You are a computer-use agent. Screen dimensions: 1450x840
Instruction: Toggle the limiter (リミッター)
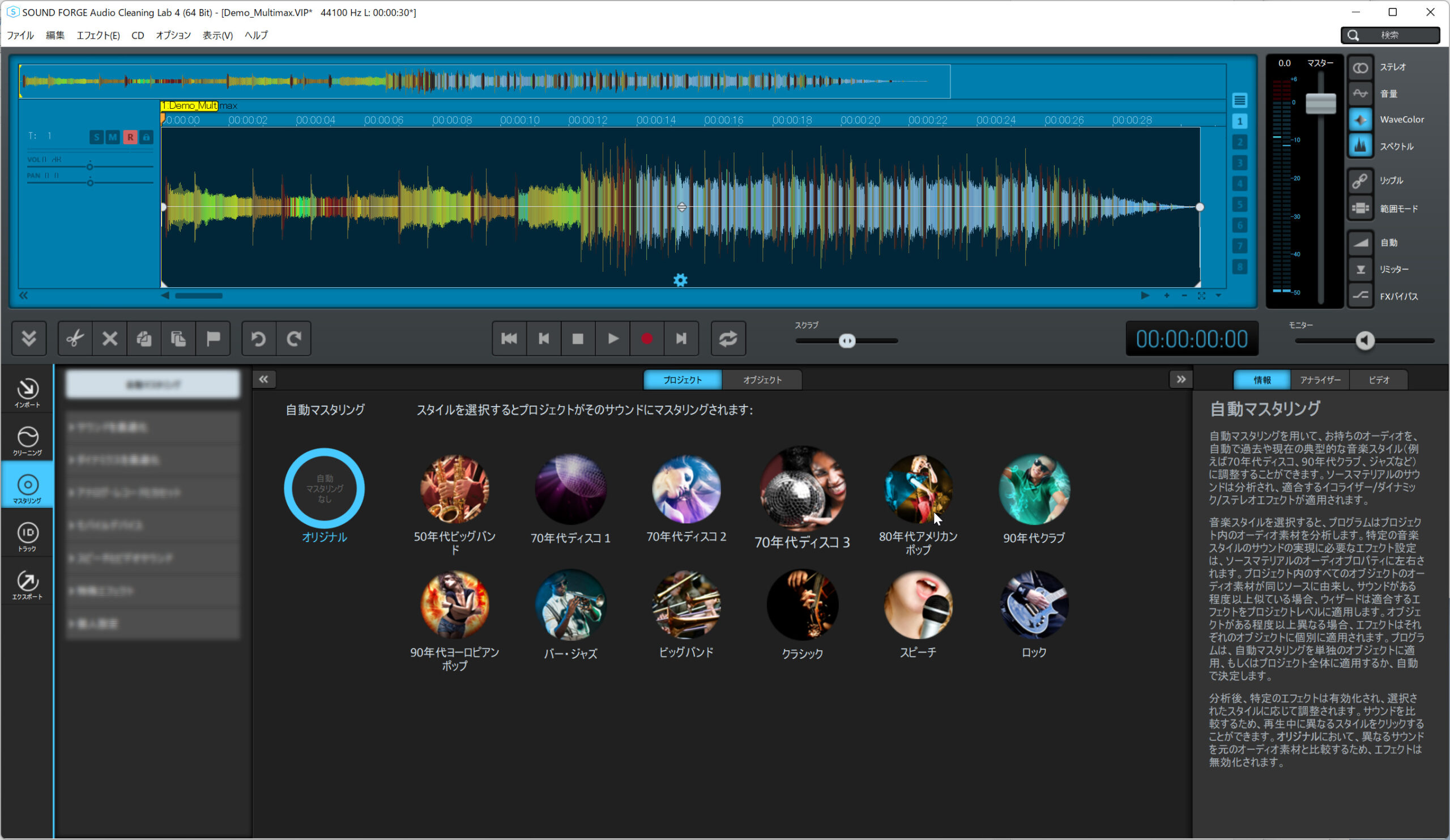tap(1361, 269)
